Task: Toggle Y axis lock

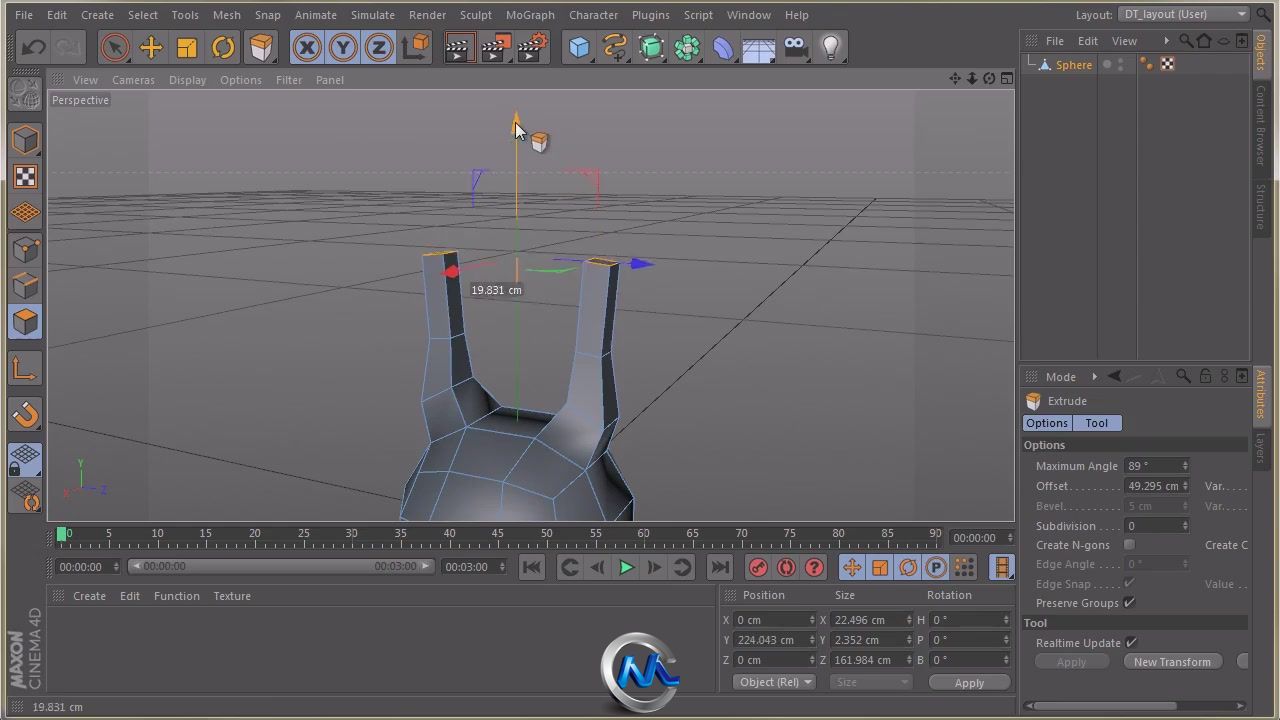Action: click(343, 47)
